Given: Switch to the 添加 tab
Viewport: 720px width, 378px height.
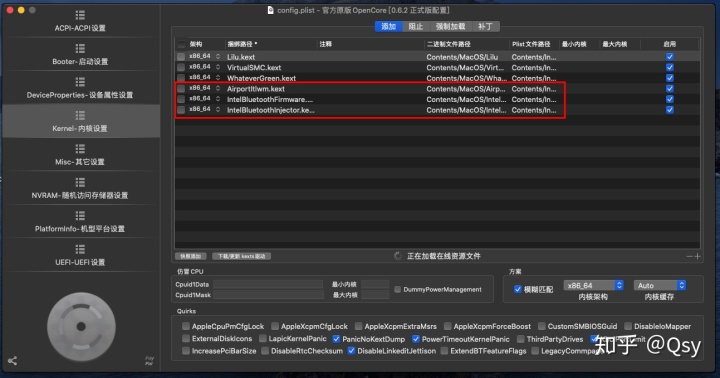Looking at the screenshot, I should point(388,27).
